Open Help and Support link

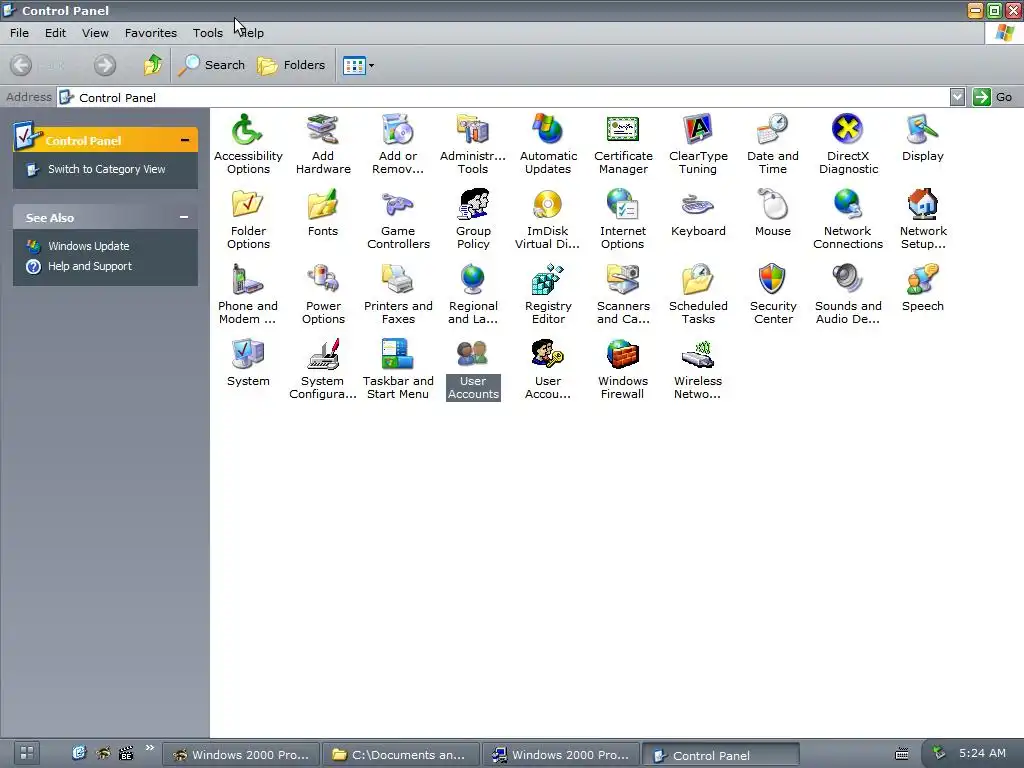pyautogui.click(x=89, y=266)
